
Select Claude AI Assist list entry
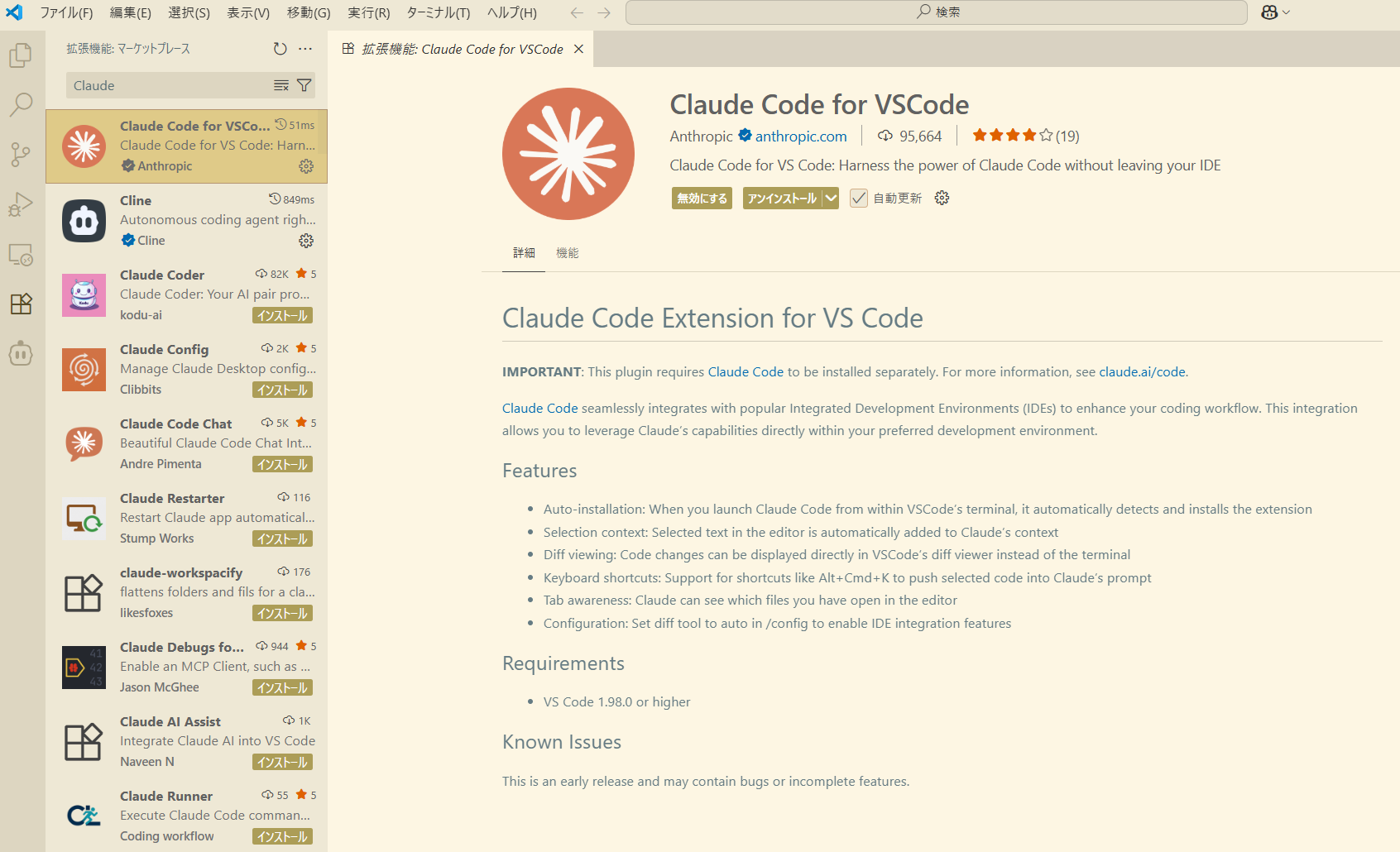click(x=187, y=742)
